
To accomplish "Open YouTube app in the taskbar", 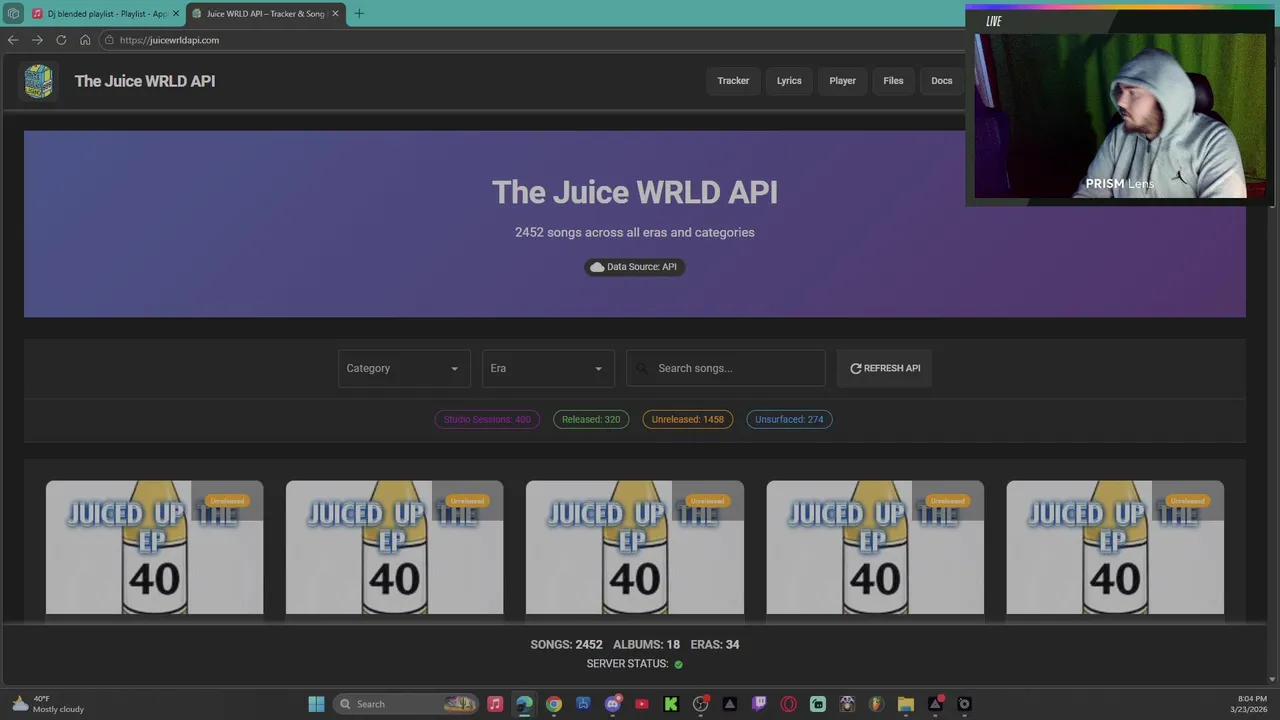I will [x=642, y=704].
